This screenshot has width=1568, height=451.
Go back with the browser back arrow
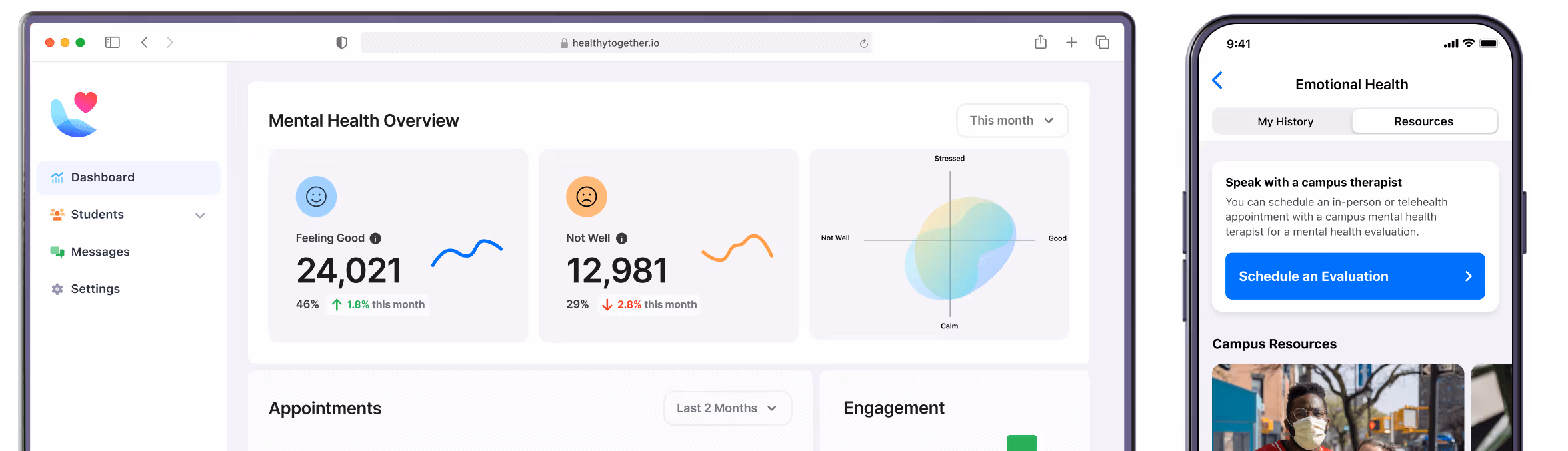point(144,43)
